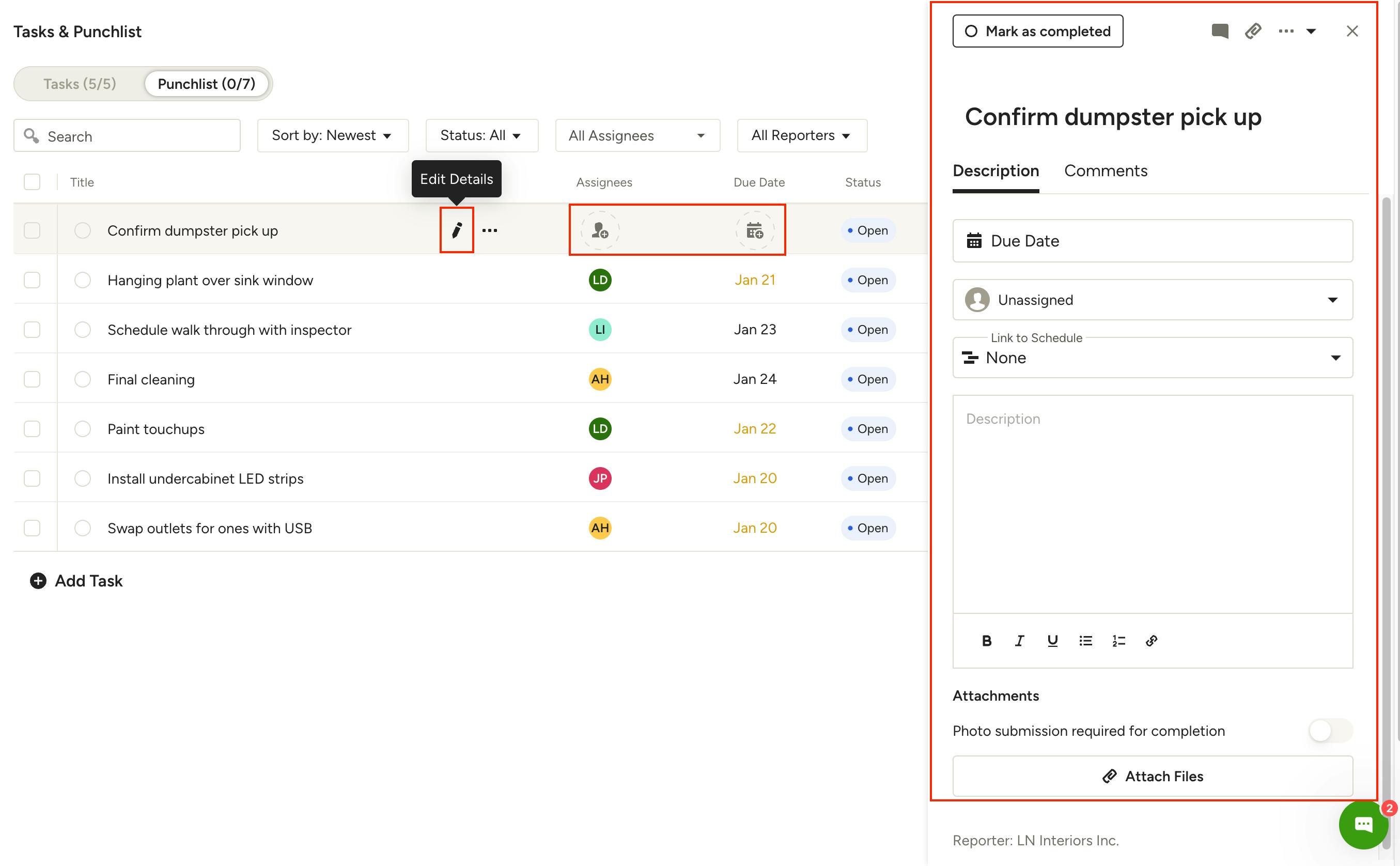Click the Add Task button
Image resolution: width=1400 pixels, height=866 pixels.
pyautogui.click(x=76, y=581)
